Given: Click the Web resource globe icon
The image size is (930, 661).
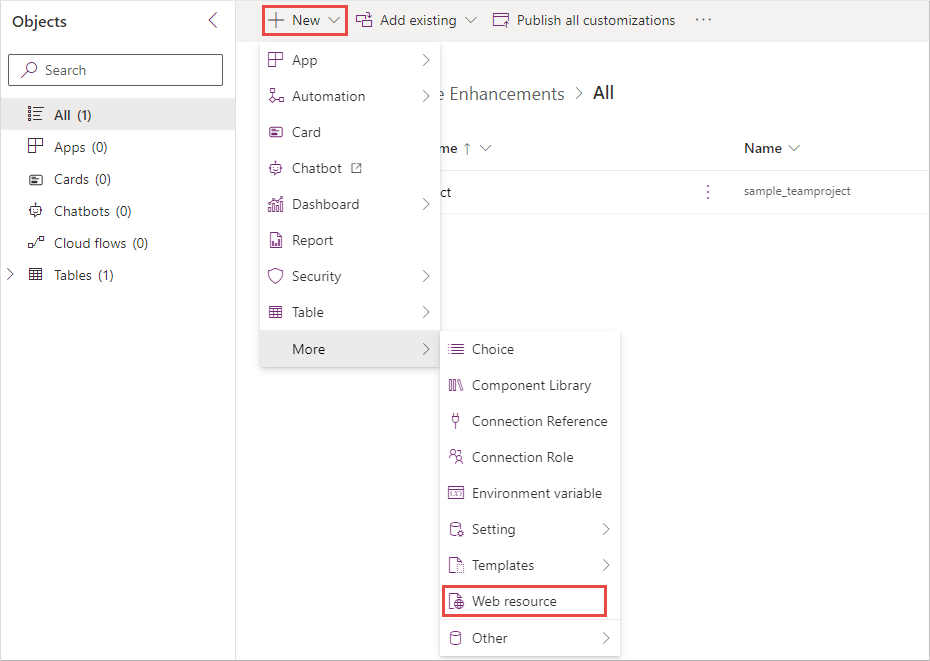Looking at the screenshot, I should (456, 601).
